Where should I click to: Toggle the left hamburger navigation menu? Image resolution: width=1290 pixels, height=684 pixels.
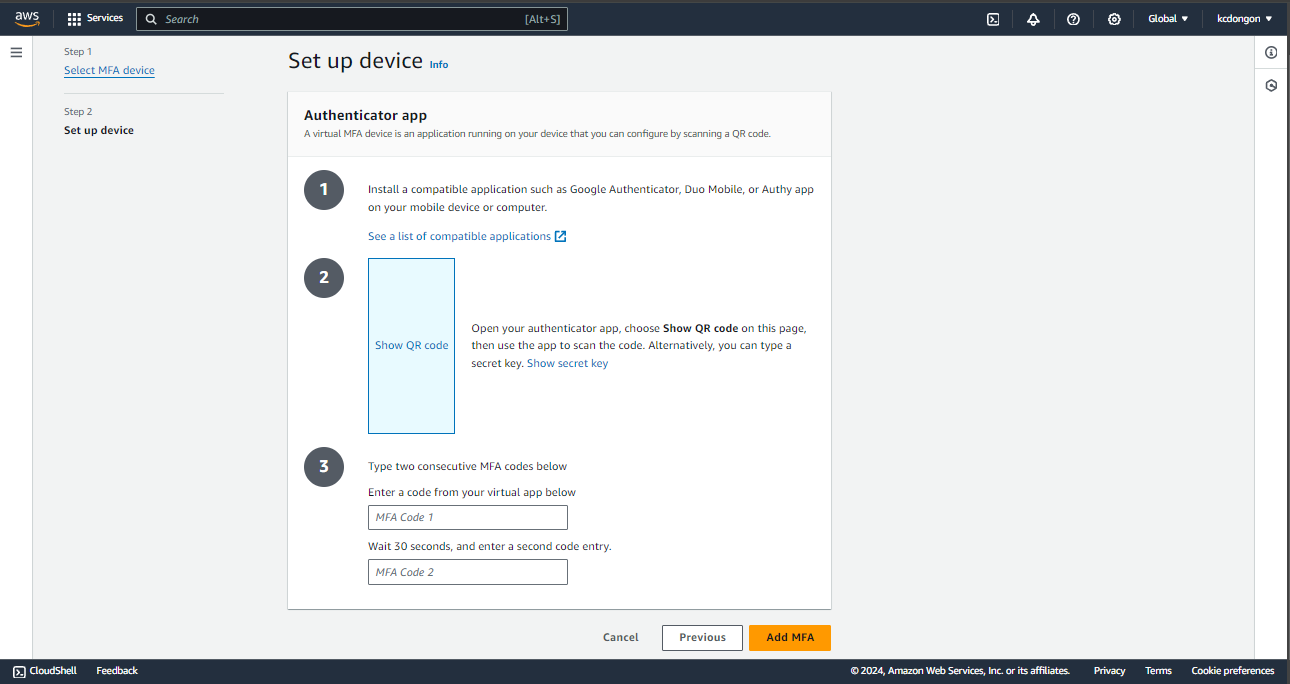pos(16,52)
